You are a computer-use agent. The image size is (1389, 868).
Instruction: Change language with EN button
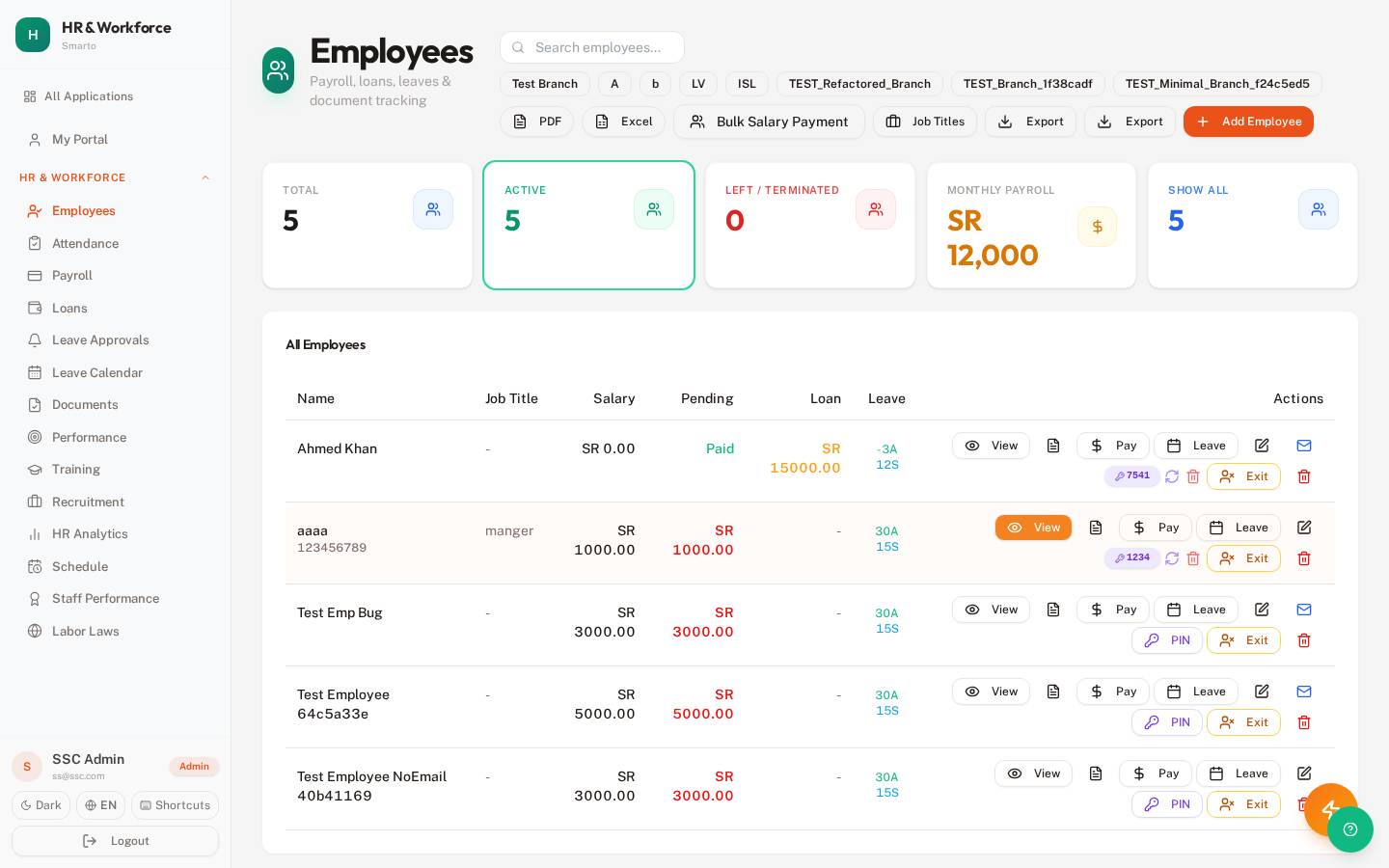pos(100,805)
